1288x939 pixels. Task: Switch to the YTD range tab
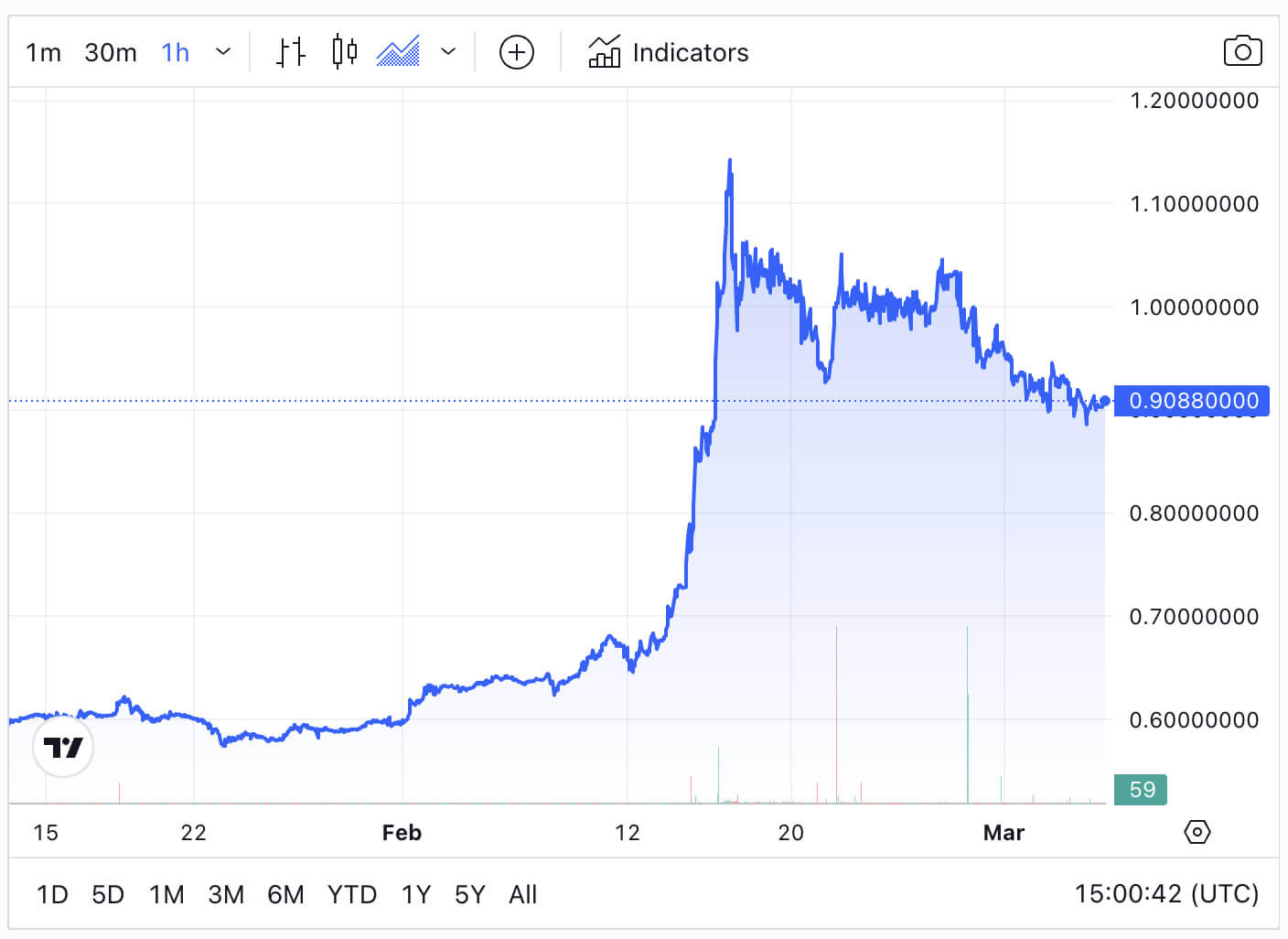click(352, 894)
